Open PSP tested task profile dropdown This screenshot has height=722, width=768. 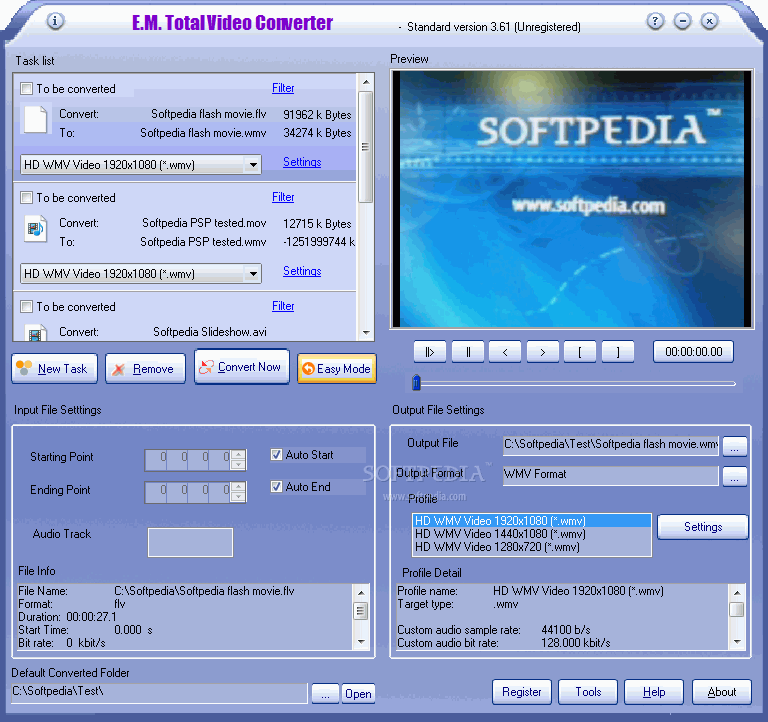coord(253,273)
